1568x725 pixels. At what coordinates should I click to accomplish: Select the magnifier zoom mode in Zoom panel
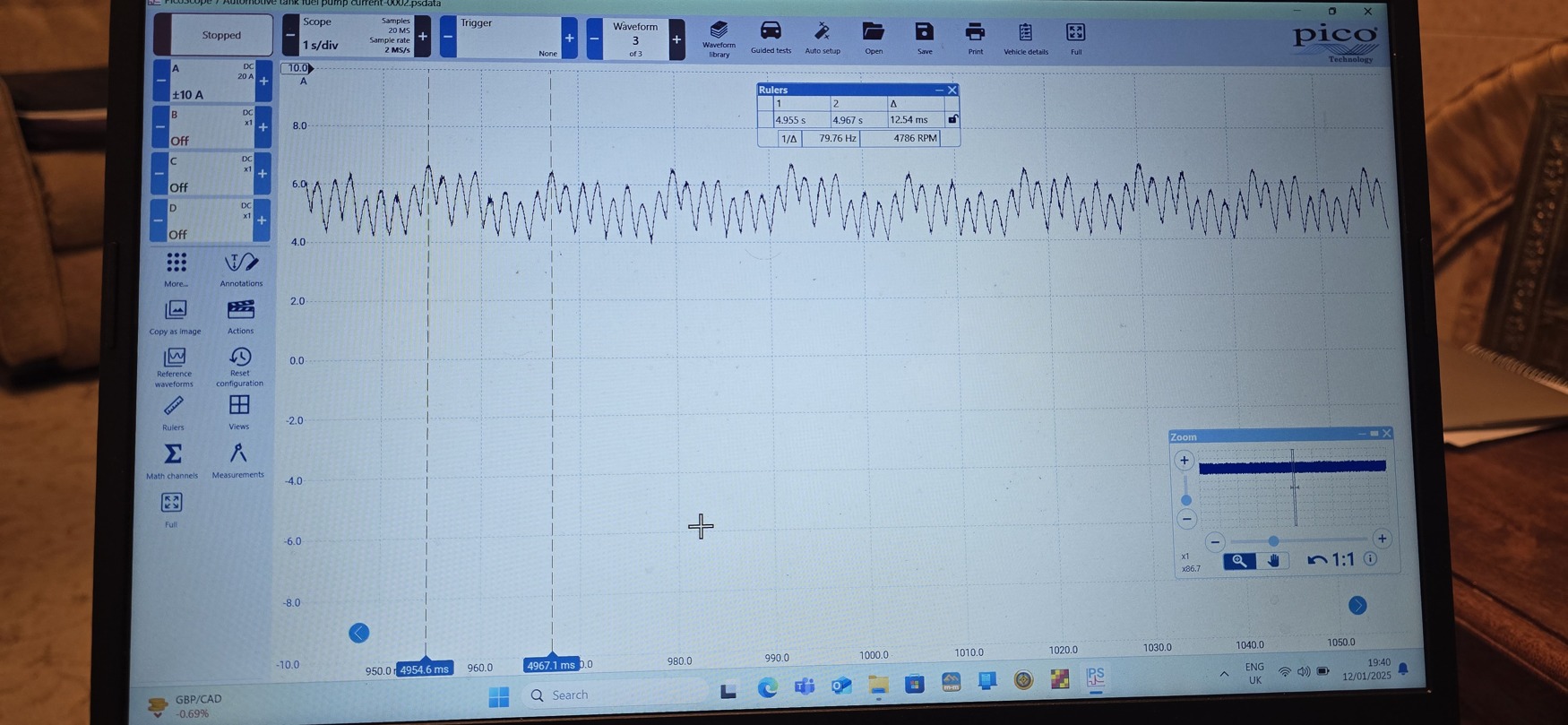point(1239,561)
